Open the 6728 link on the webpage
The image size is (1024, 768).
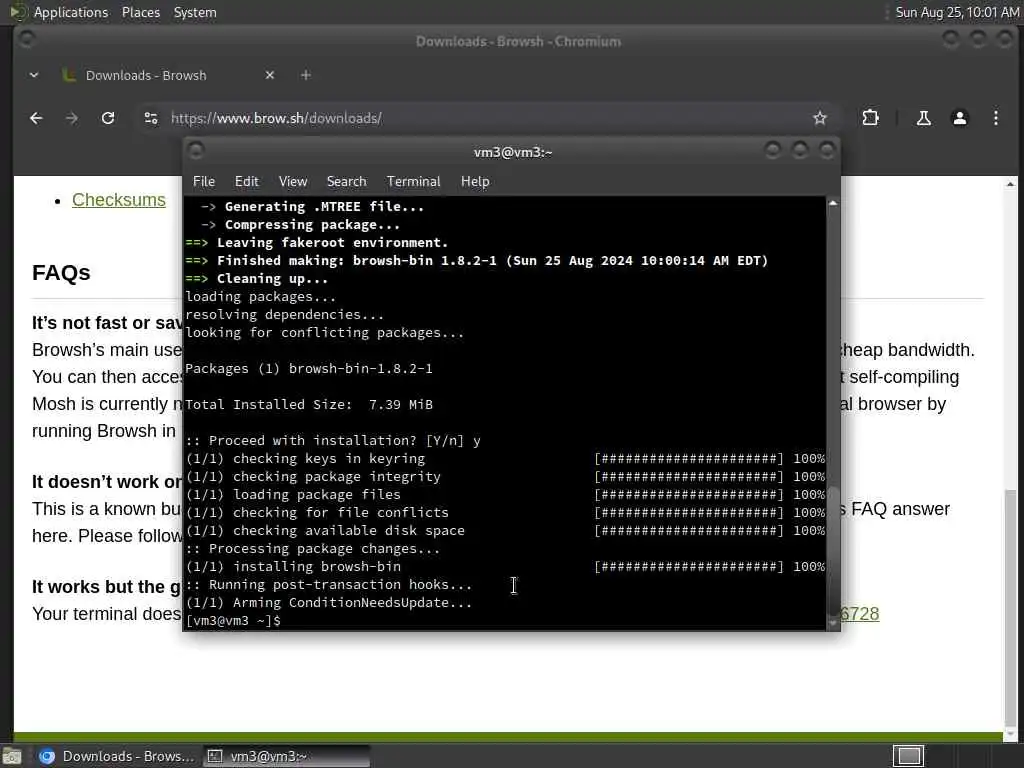860,614
